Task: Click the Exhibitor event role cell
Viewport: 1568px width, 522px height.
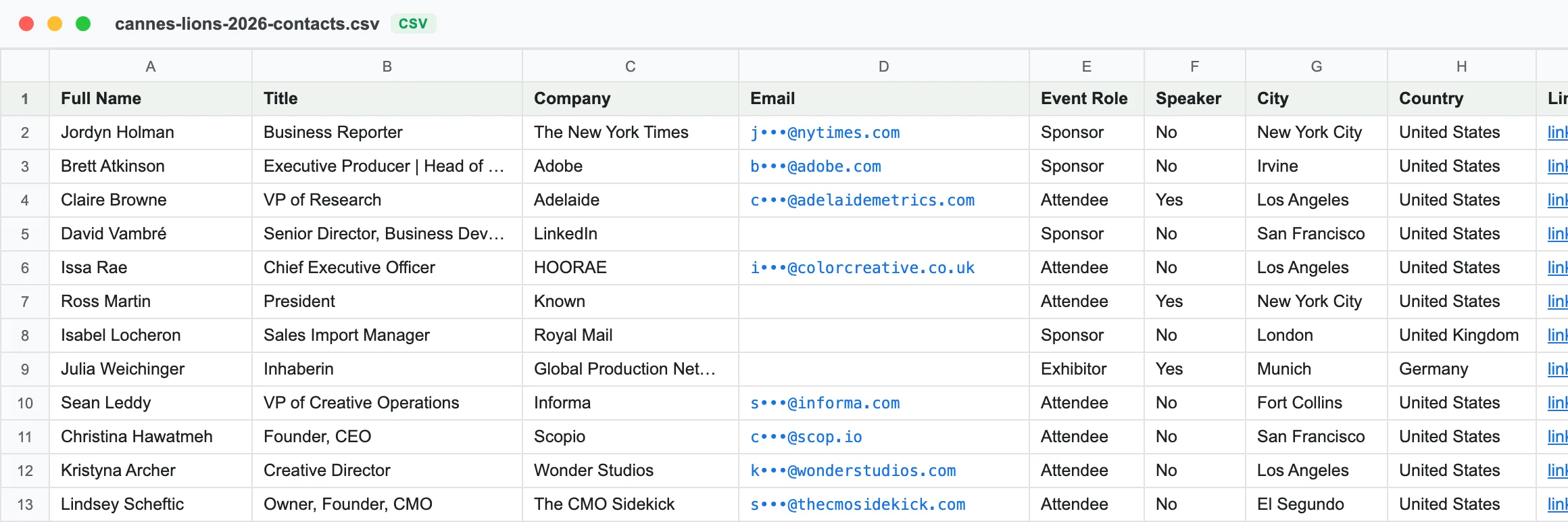Action: [x=1087, y=369]
